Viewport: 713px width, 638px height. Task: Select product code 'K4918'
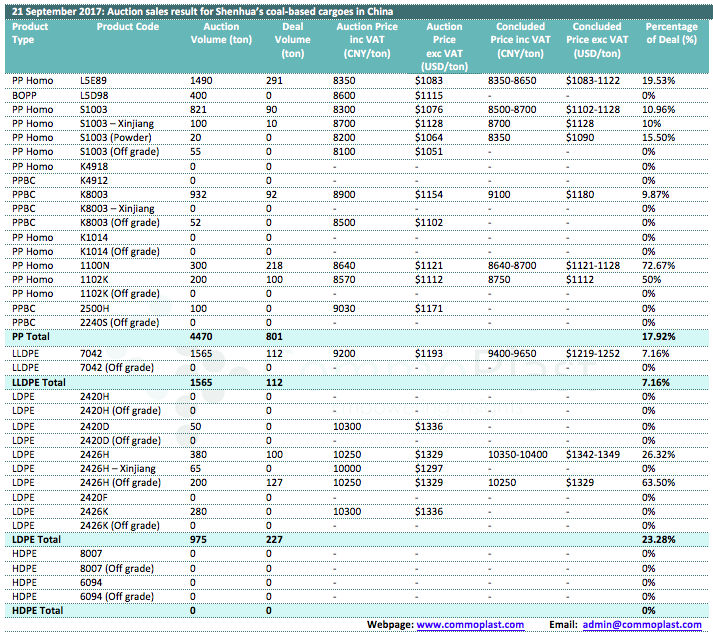tap(94, 166)
